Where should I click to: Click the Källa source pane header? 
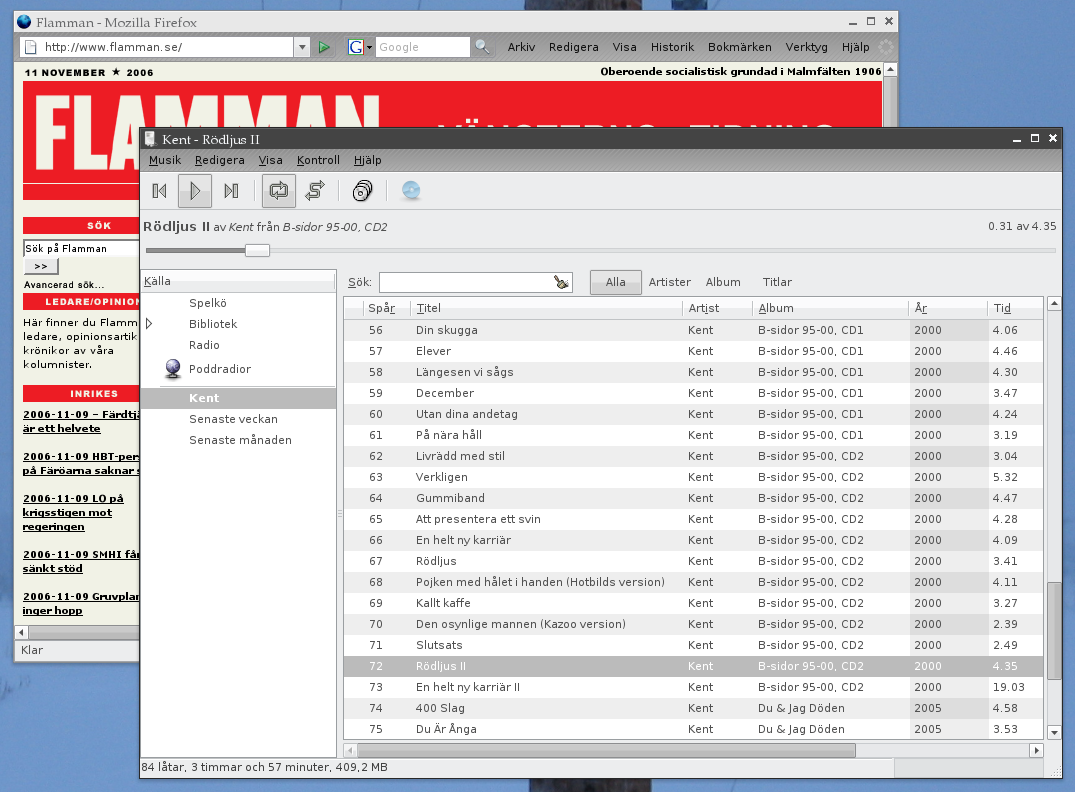(238, 281)
